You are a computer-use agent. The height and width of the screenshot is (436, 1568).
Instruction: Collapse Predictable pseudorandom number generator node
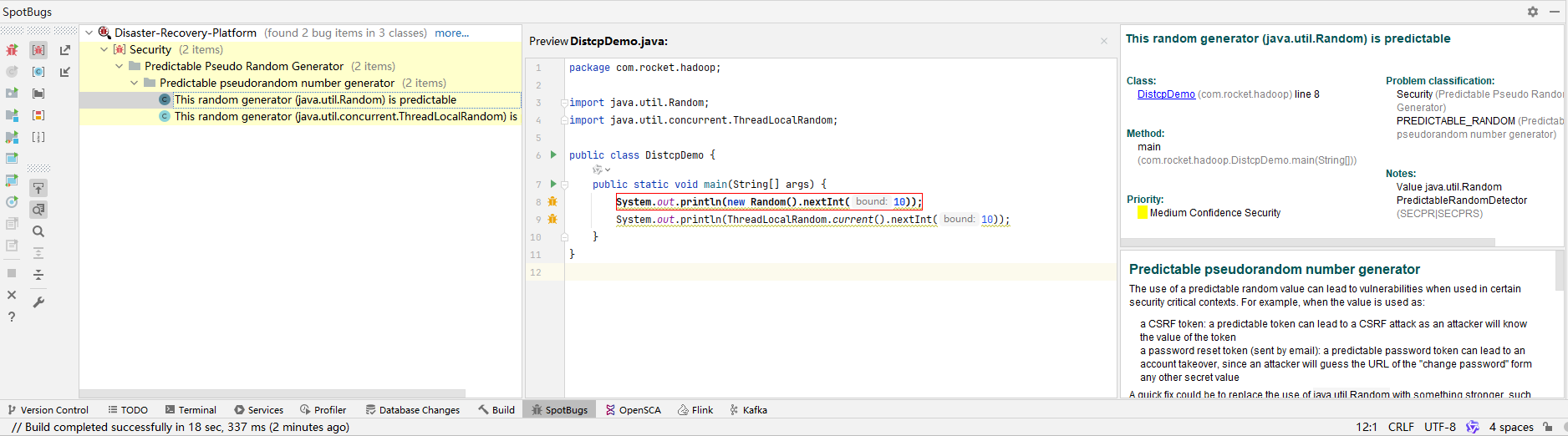pos(134,83)
